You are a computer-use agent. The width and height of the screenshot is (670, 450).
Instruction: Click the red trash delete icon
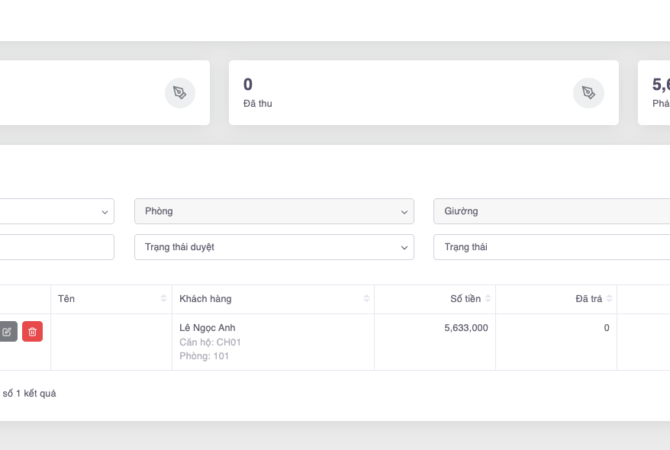point(32,332)
